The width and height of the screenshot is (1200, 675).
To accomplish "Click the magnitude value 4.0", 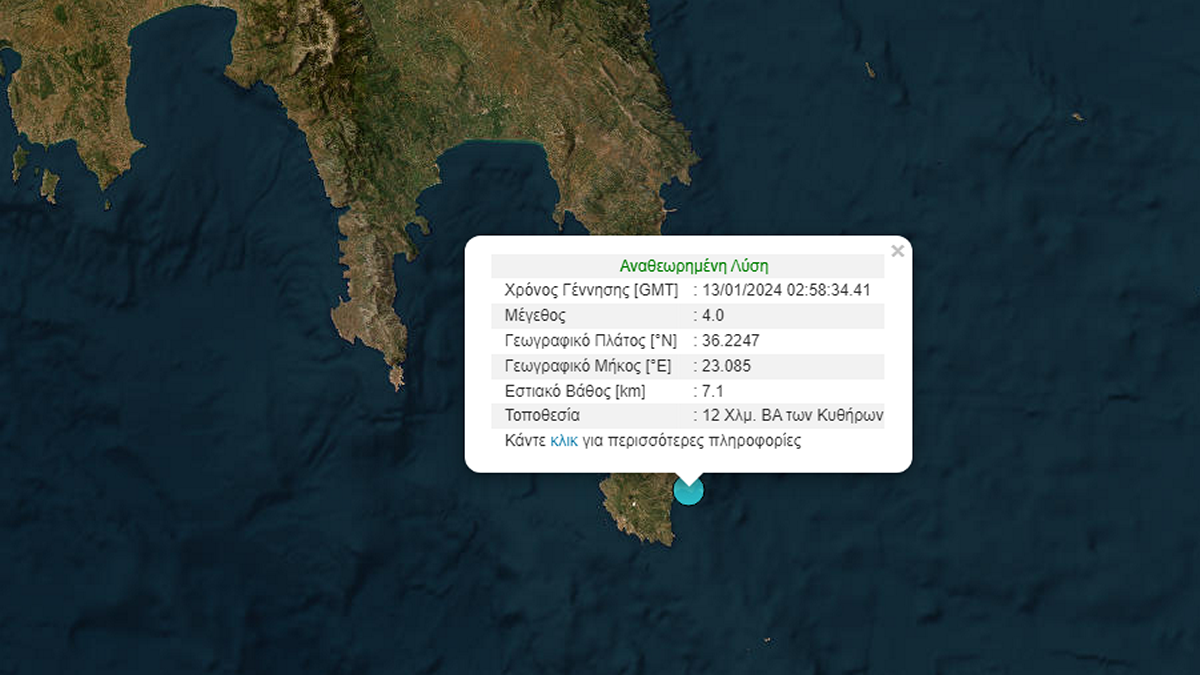I will point(714,316).
